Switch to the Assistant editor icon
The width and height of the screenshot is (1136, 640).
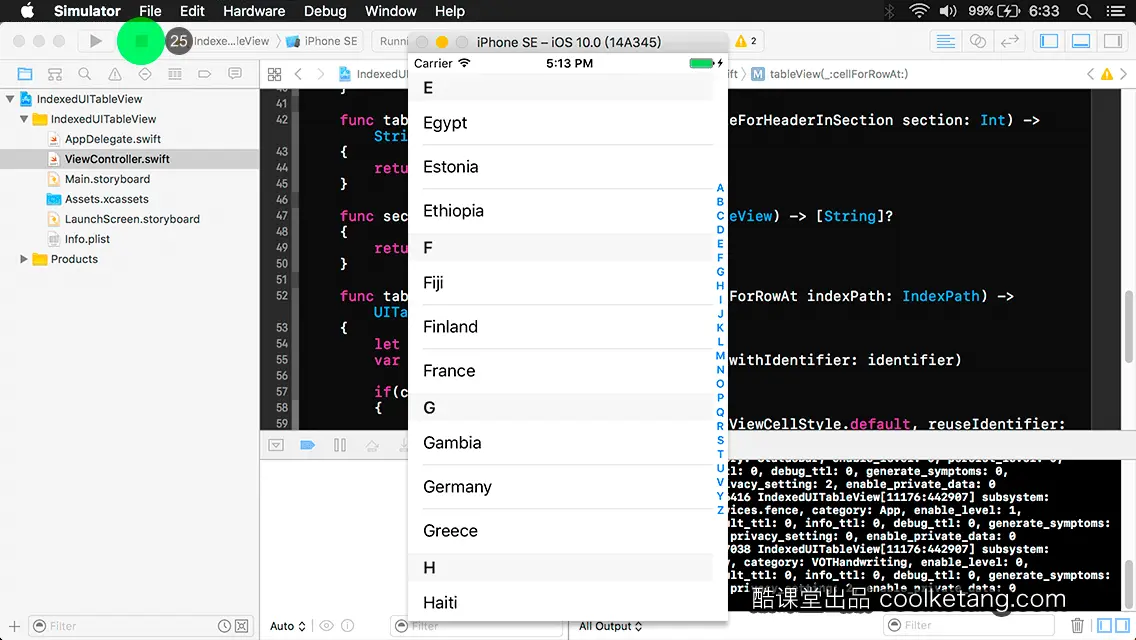[x=977, y=41]
